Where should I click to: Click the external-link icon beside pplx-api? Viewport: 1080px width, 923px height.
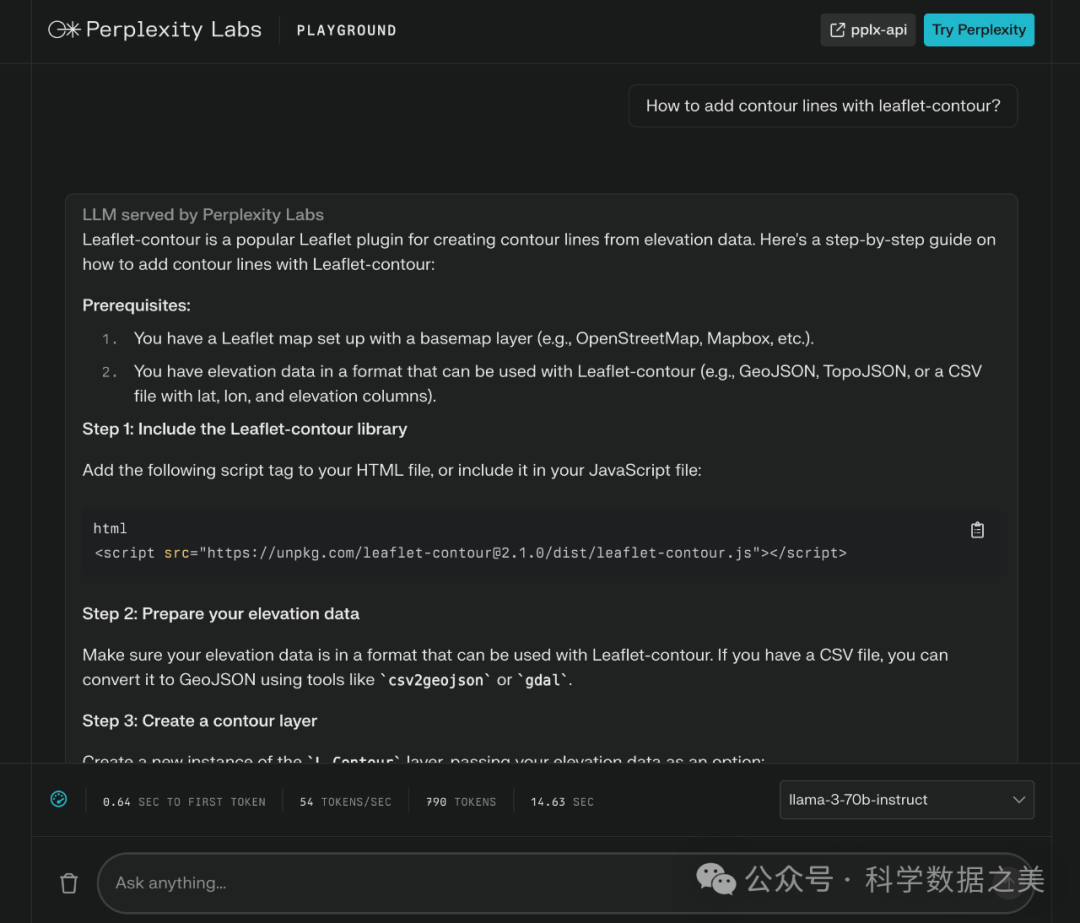coord(838,30)
